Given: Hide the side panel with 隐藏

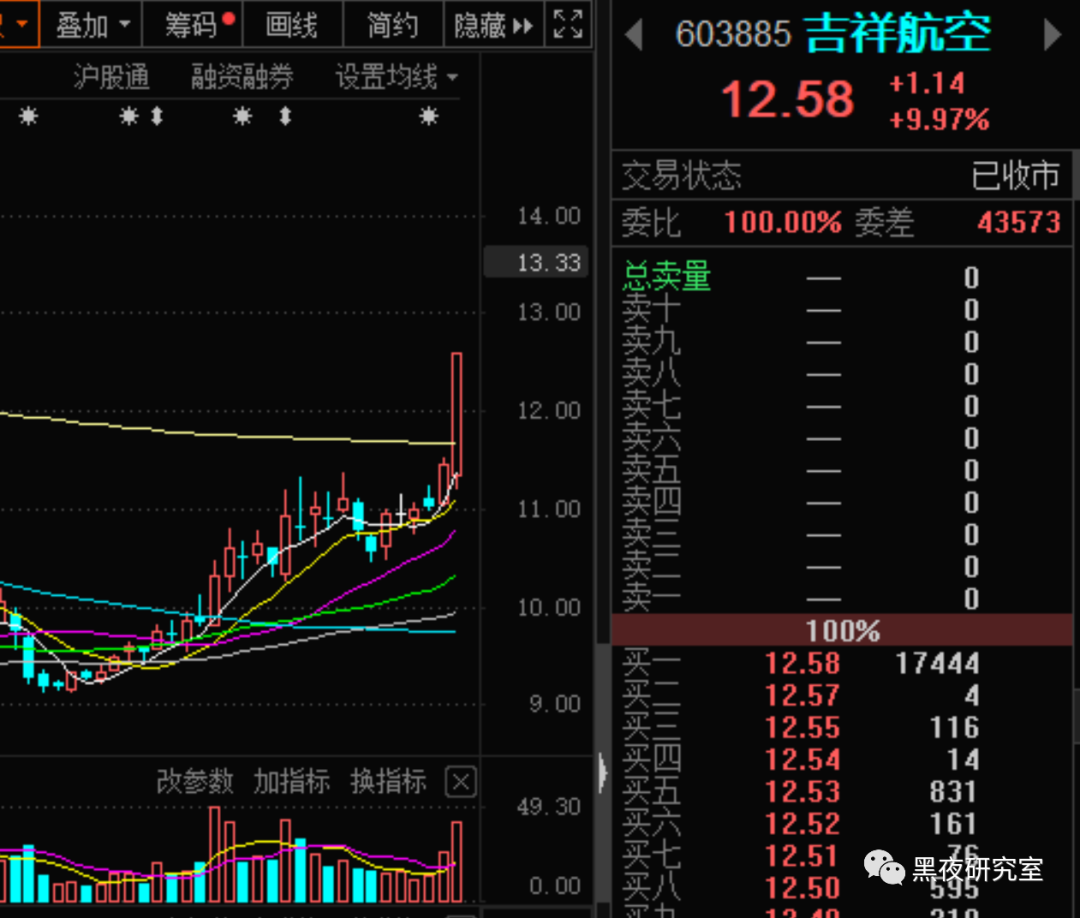Looking at the screenshot, I should tap(494, 25).
